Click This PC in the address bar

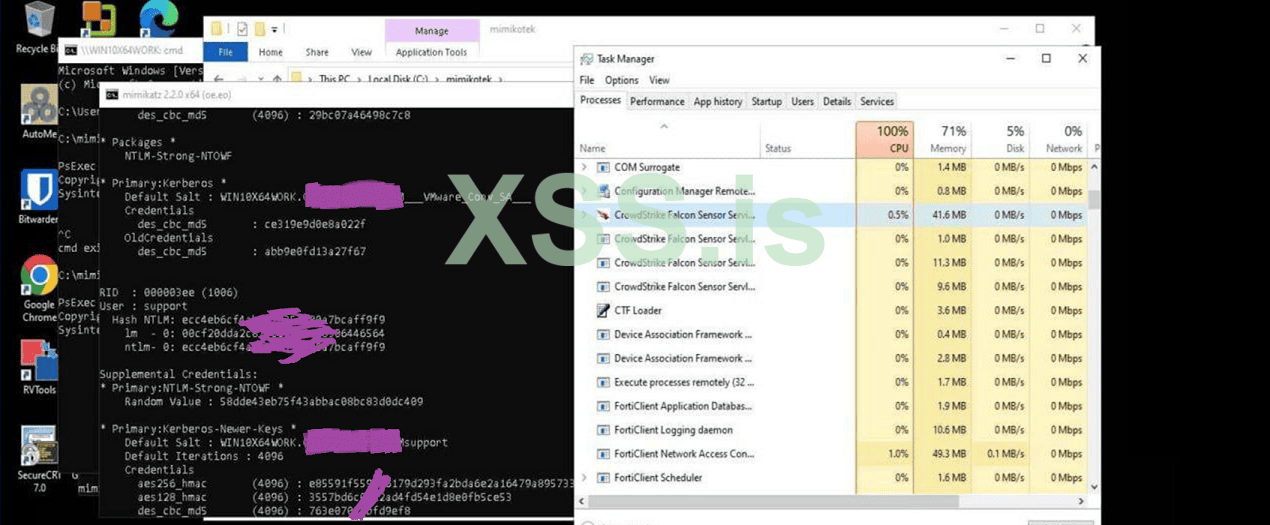click(334, 78)
